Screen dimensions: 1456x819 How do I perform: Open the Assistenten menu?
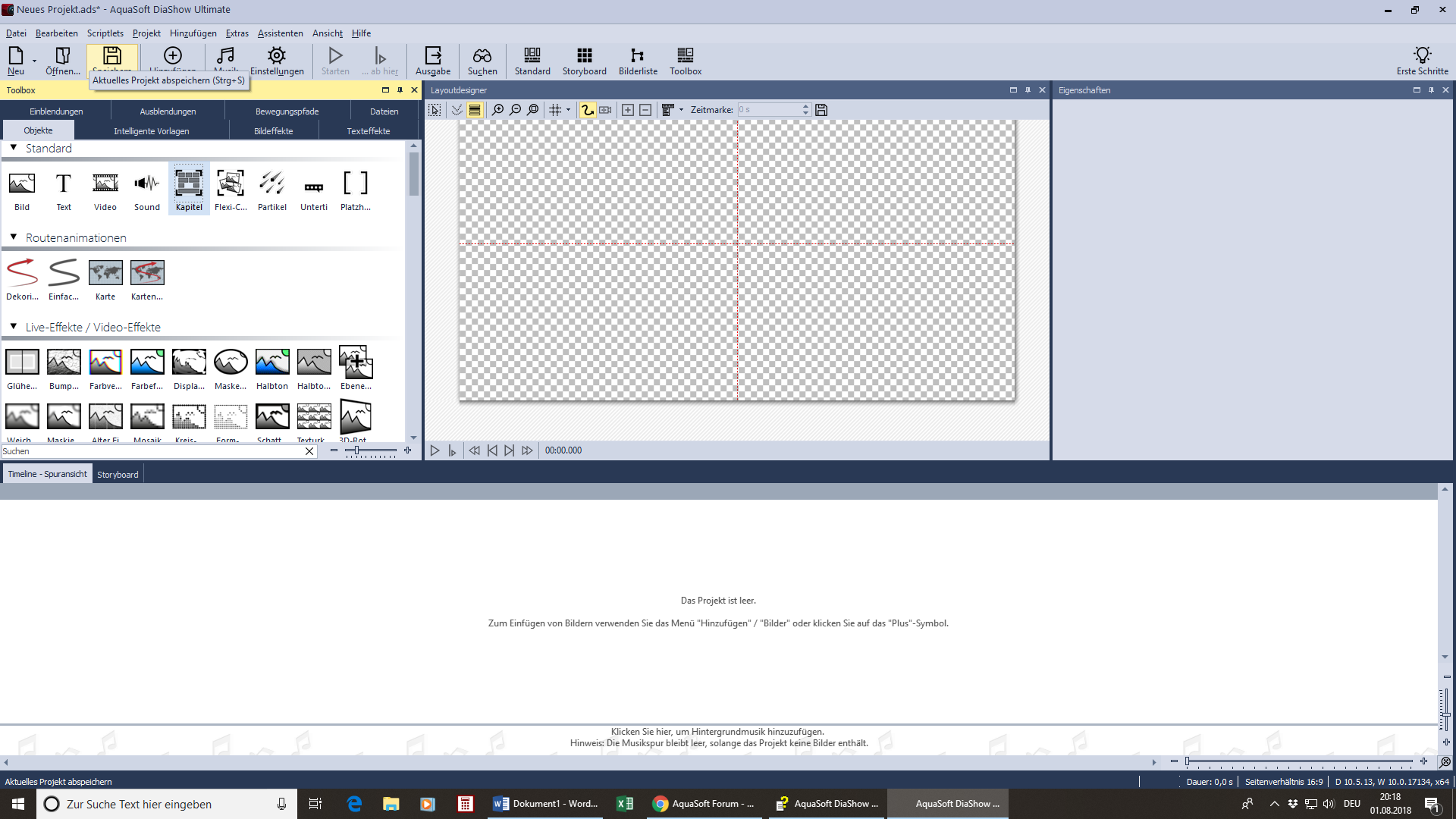click(x=280, y=33)
